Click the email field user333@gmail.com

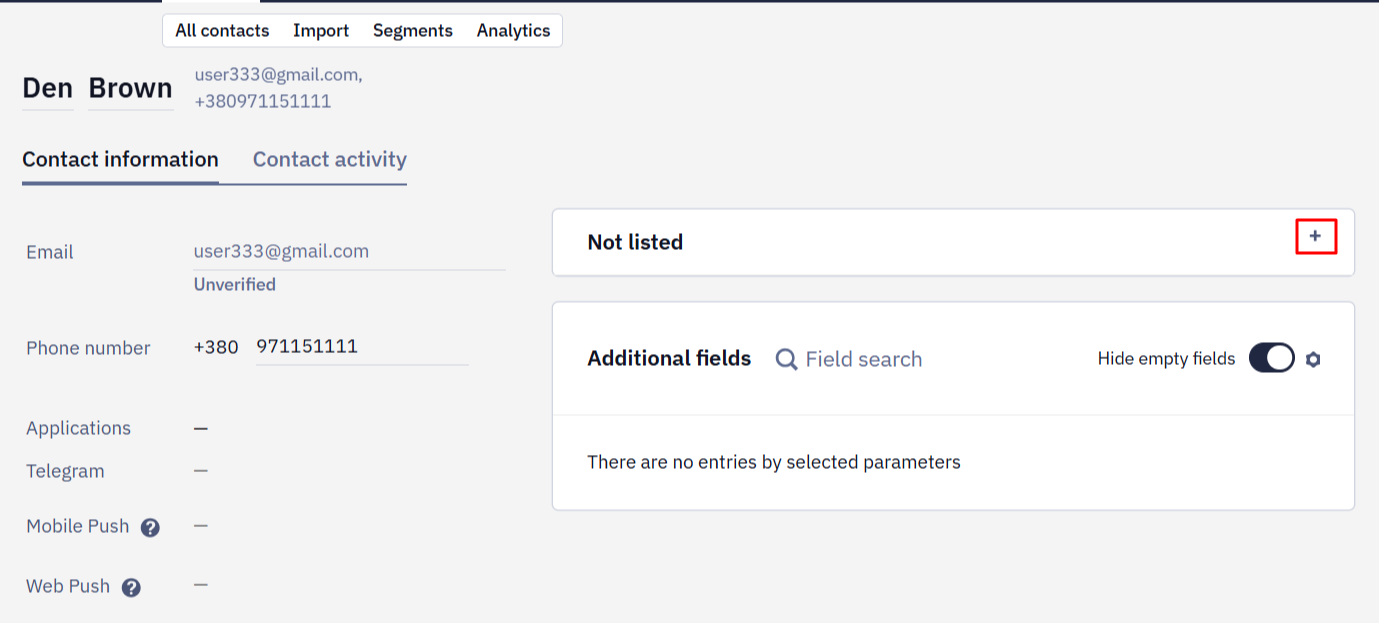click(x=350, y=252)
